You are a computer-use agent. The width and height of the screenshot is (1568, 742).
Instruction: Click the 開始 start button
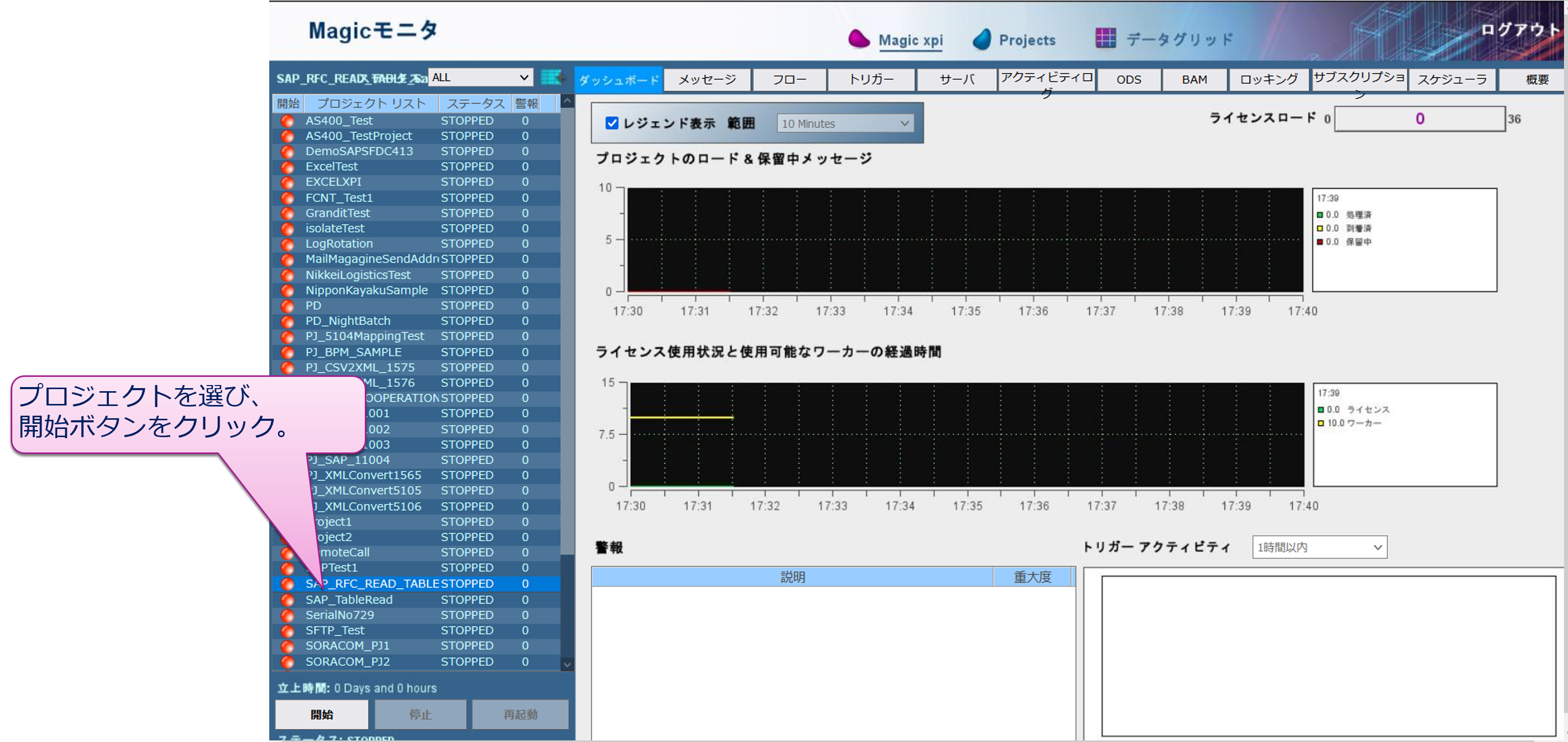coord(322,714)
